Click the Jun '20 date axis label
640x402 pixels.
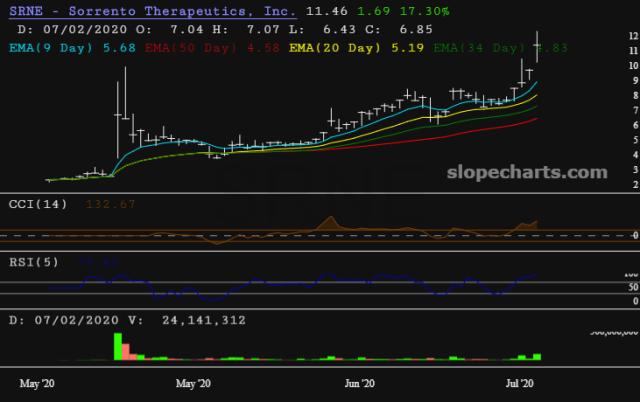pos(359,383)
